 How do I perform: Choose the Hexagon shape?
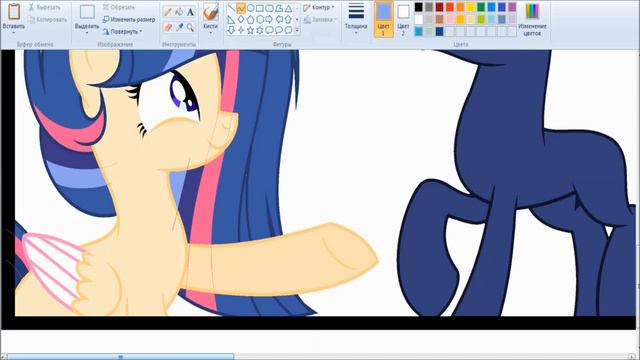coord(260,19)
